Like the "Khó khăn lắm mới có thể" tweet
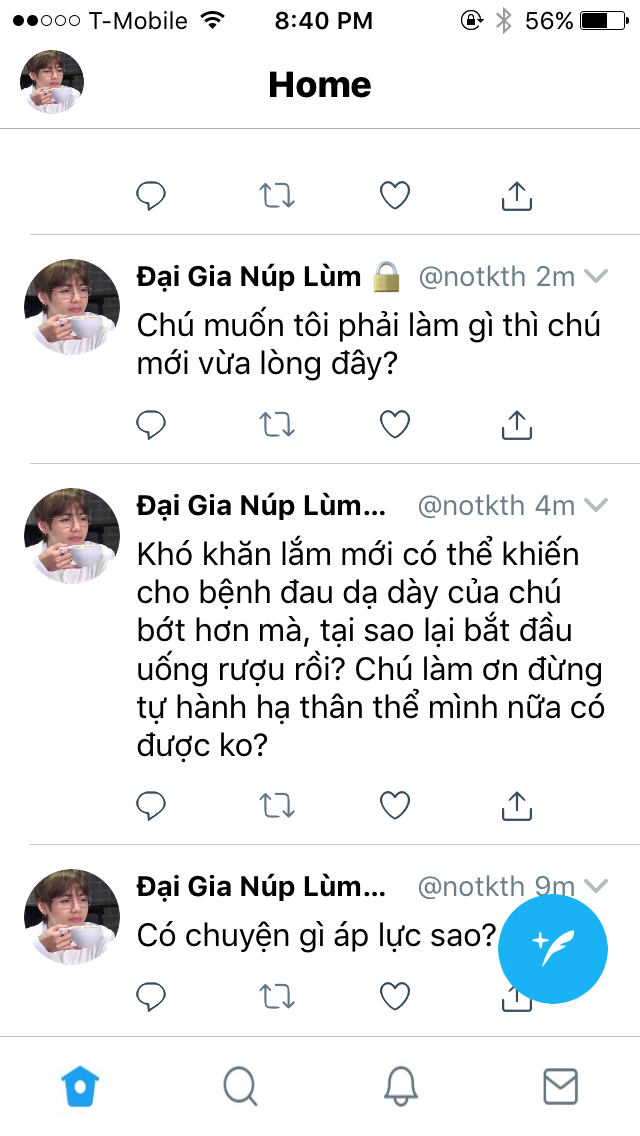This screenshot has height=1136, width=640. tap(396, 804)
